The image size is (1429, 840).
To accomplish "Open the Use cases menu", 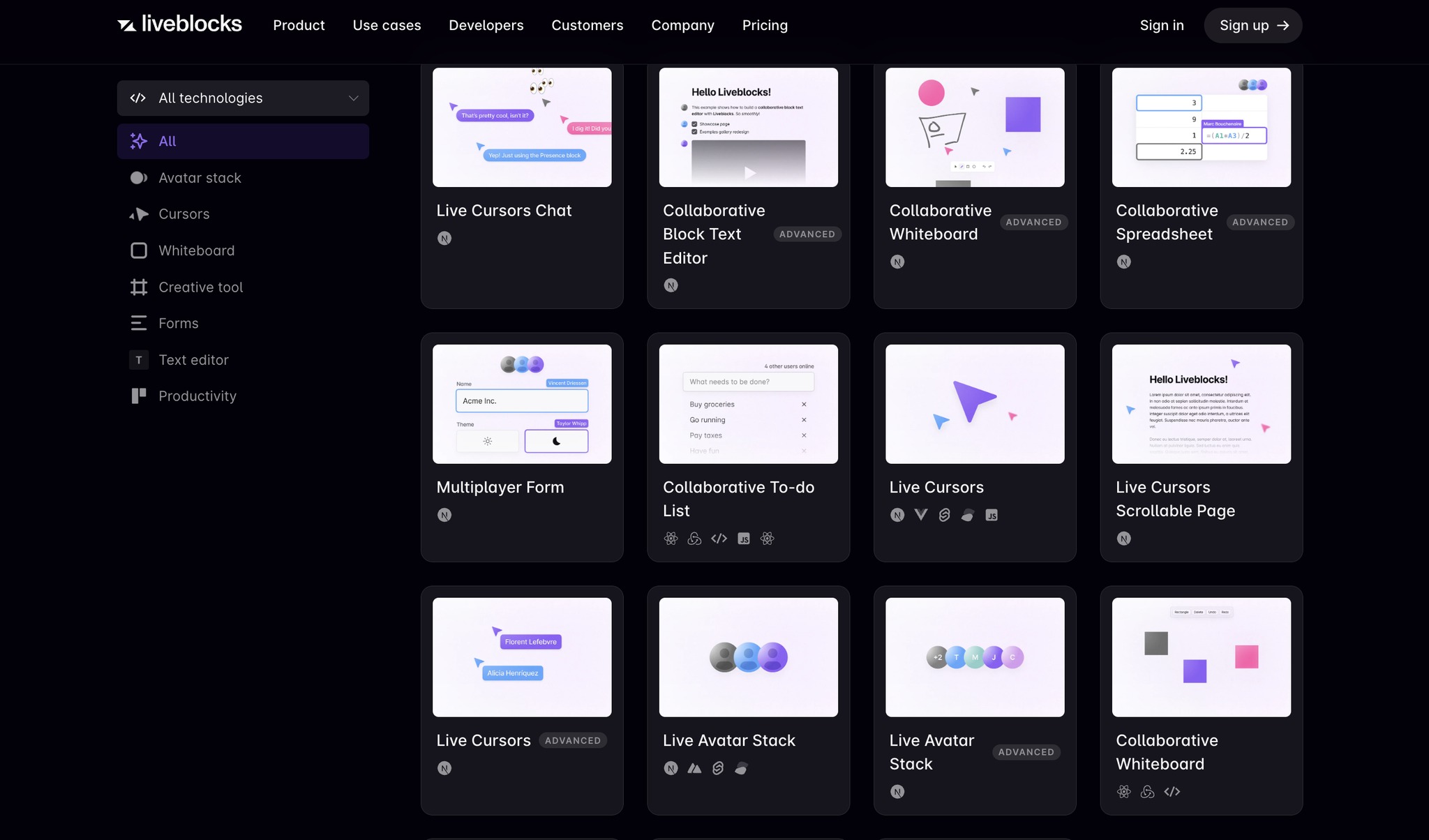I will [387, 25].
